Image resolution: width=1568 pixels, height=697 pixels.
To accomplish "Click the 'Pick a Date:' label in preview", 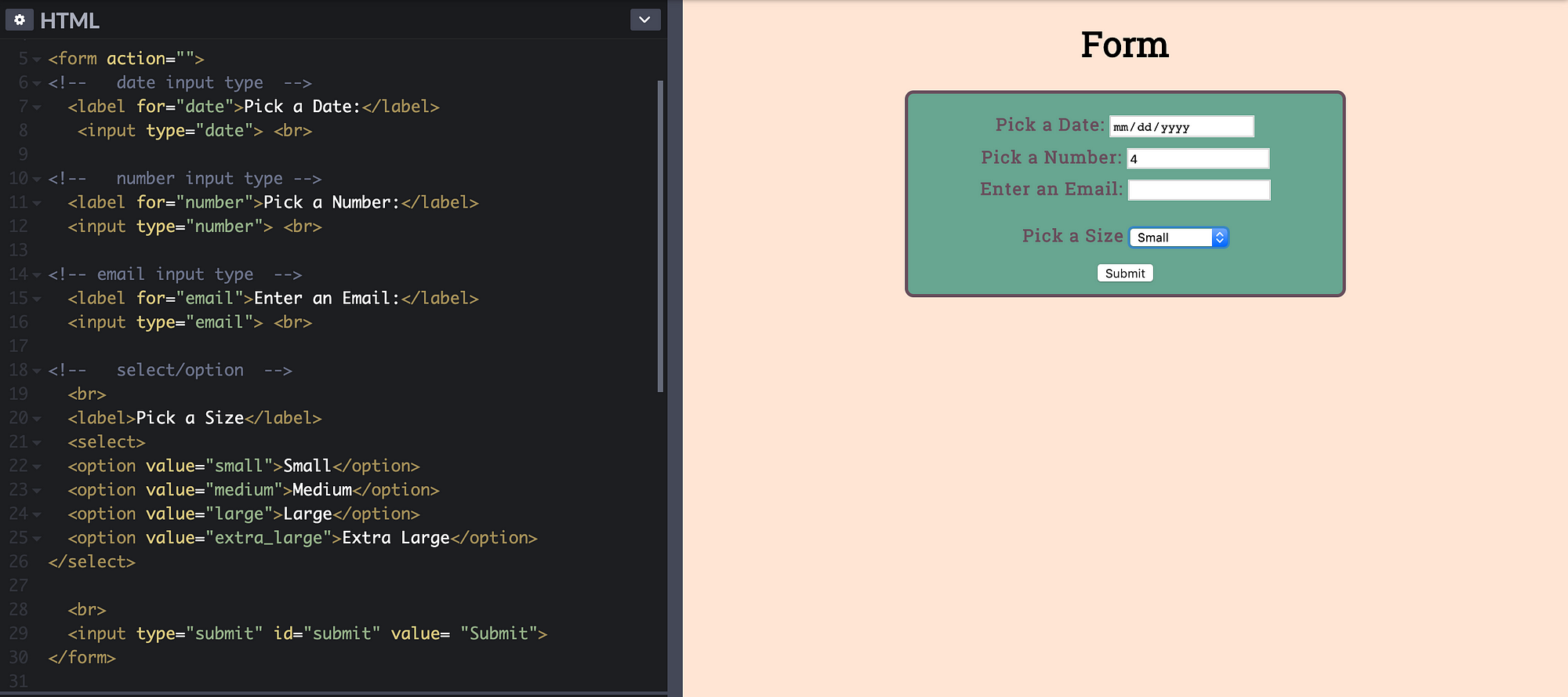I will pyautogui.click(x=1050, y=125).
